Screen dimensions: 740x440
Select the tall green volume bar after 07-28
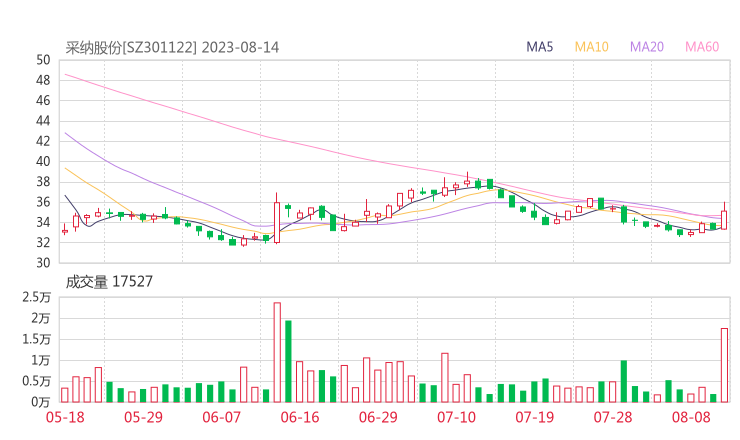tap(624, 381)
